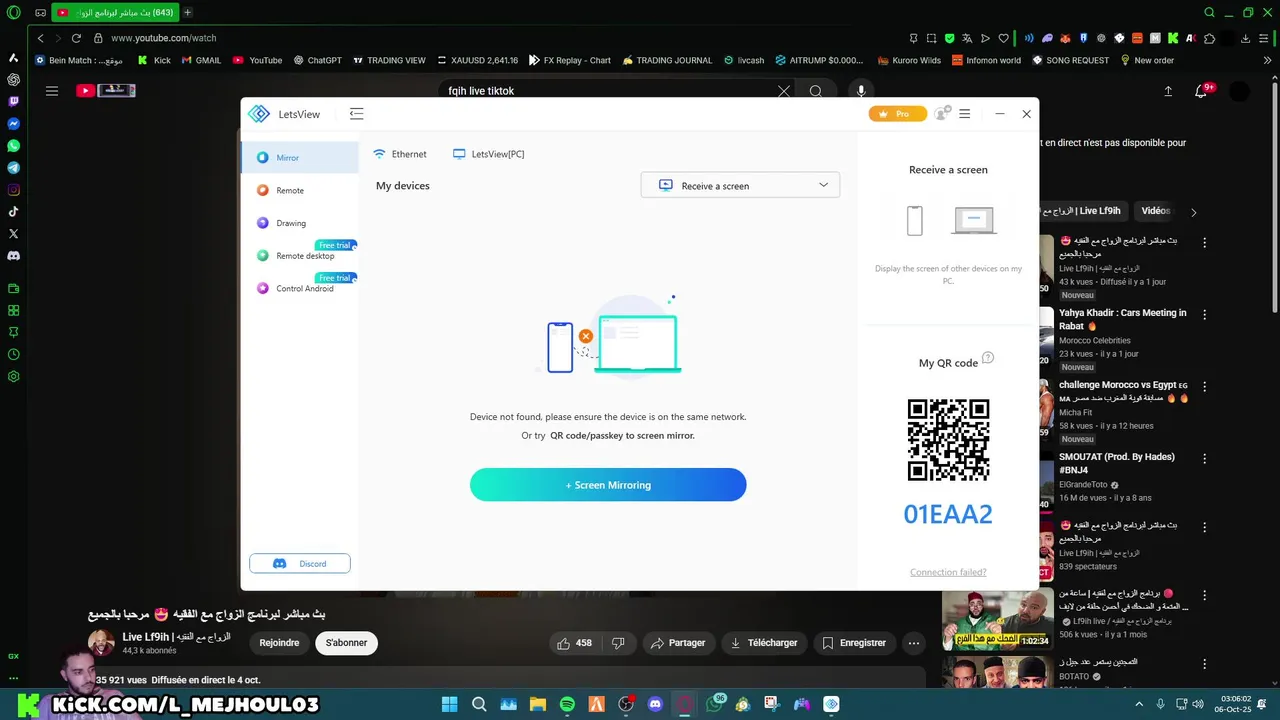Collapse the LetsView sidebar menu icon
This screenshot has height=720, width=1280.
(356, 114)
